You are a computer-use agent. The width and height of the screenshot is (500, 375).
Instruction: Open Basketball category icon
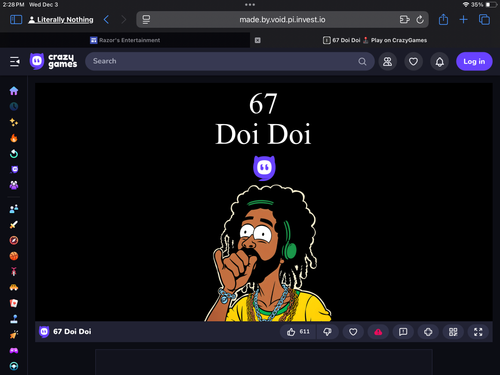click(14, 256)
